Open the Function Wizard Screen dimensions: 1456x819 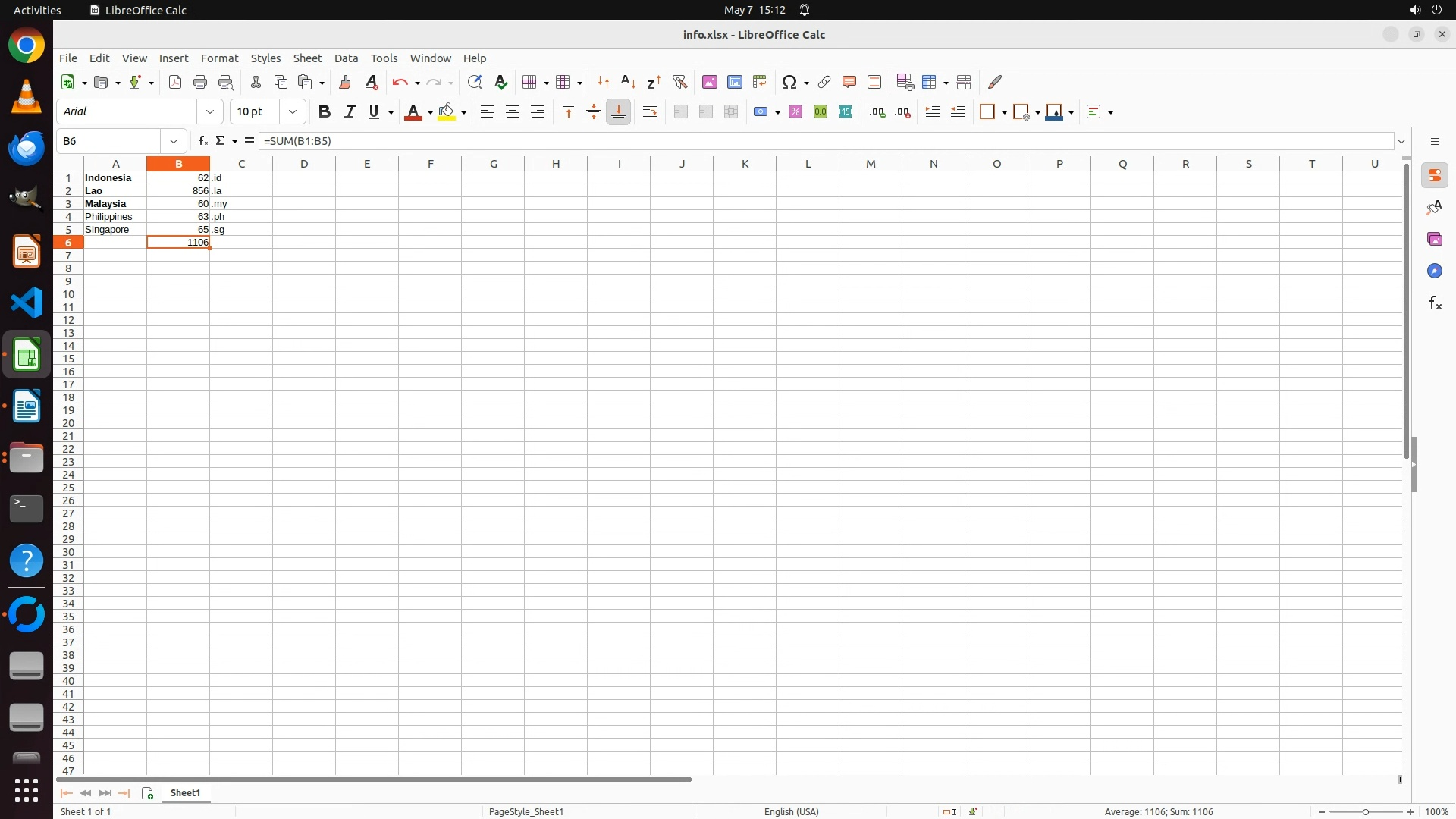pyautogui.click(x=202, y=141)
